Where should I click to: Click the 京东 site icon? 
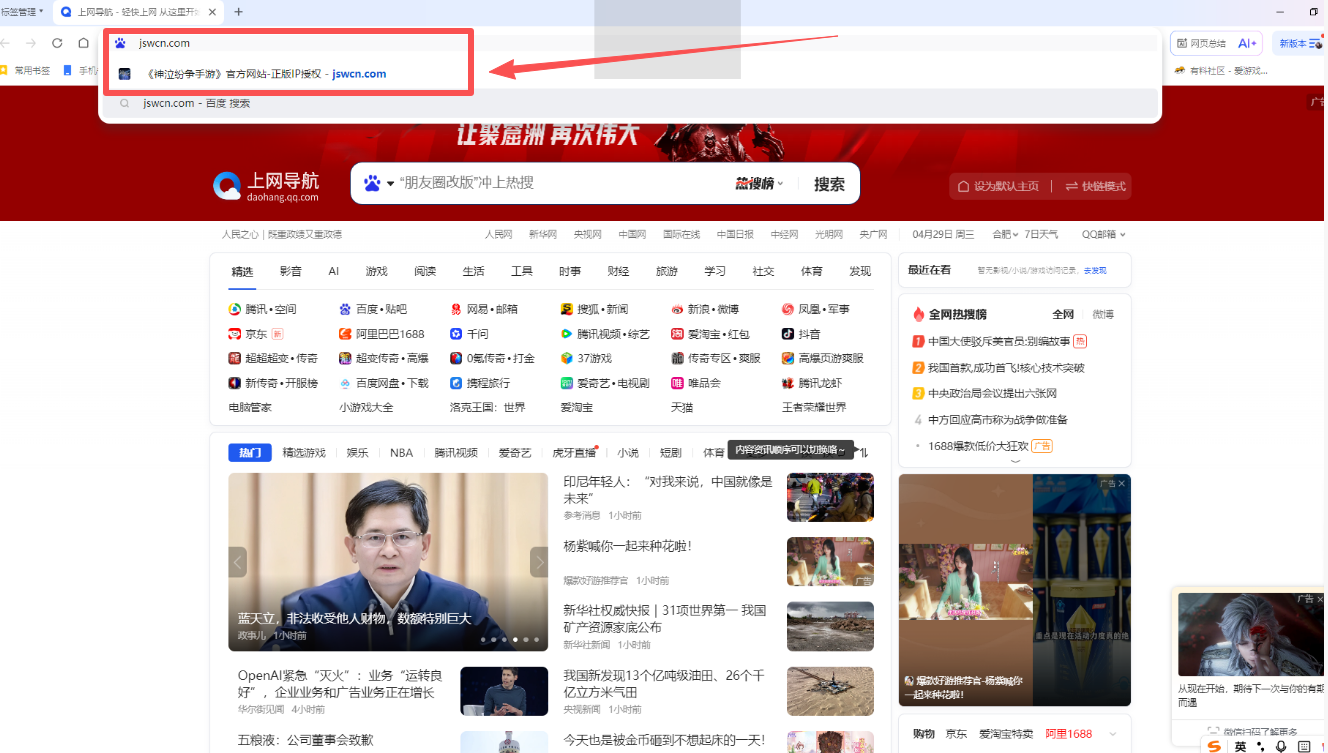[235, 334]
